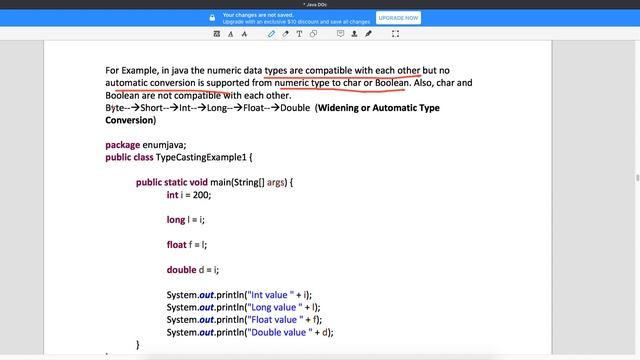Select the highlight text tool

231,34
